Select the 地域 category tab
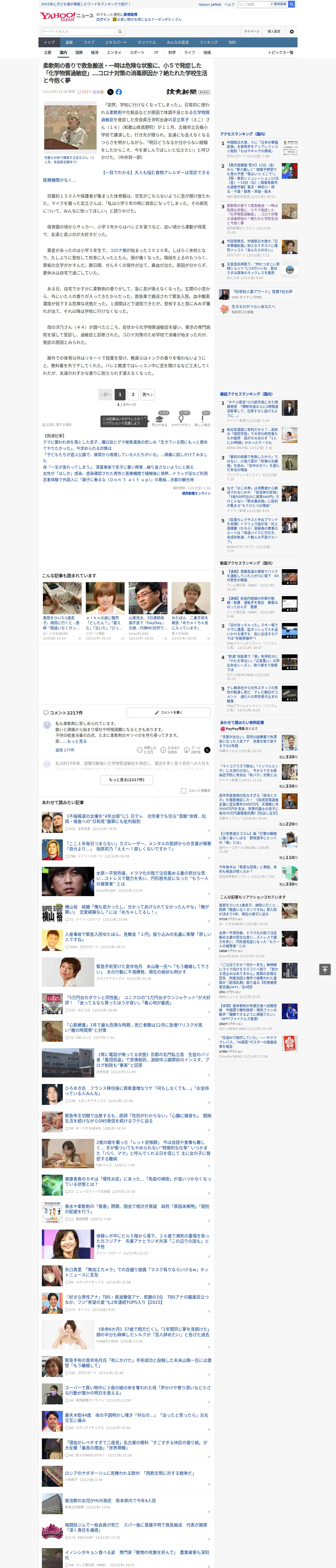This screenshot has width=336, height=1568. click(x=207, y=53)
